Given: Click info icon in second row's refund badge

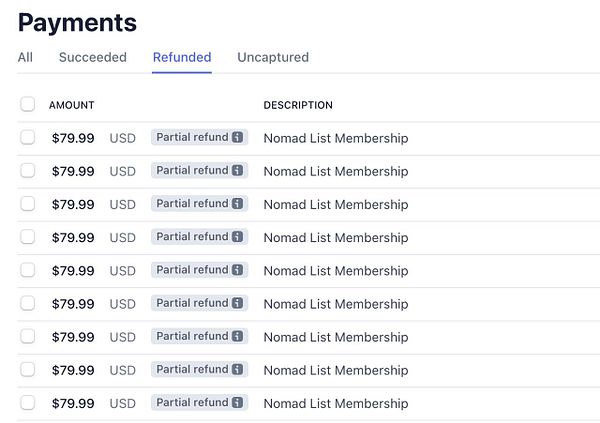Looking at the screenshot, I should [x=237, y=171].
